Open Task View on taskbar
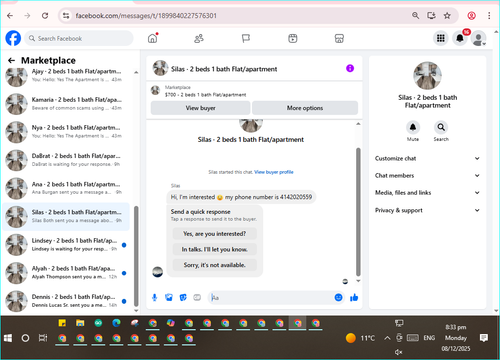This screenshot has width=500, height=360. (43, 338)
